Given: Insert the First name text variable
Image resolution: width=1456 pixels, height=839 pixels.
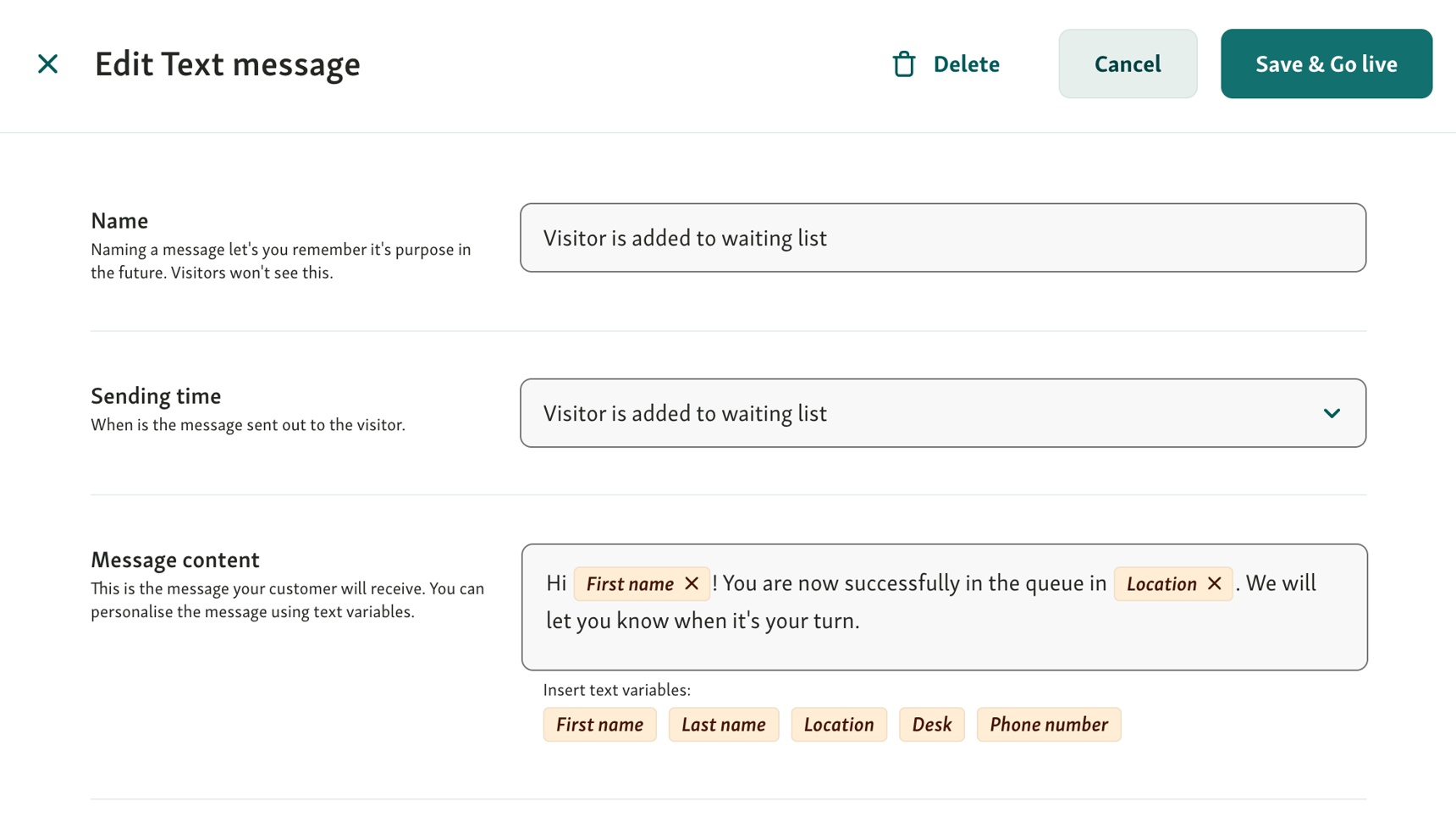Looking at the screenshot, I should (599, 724).
